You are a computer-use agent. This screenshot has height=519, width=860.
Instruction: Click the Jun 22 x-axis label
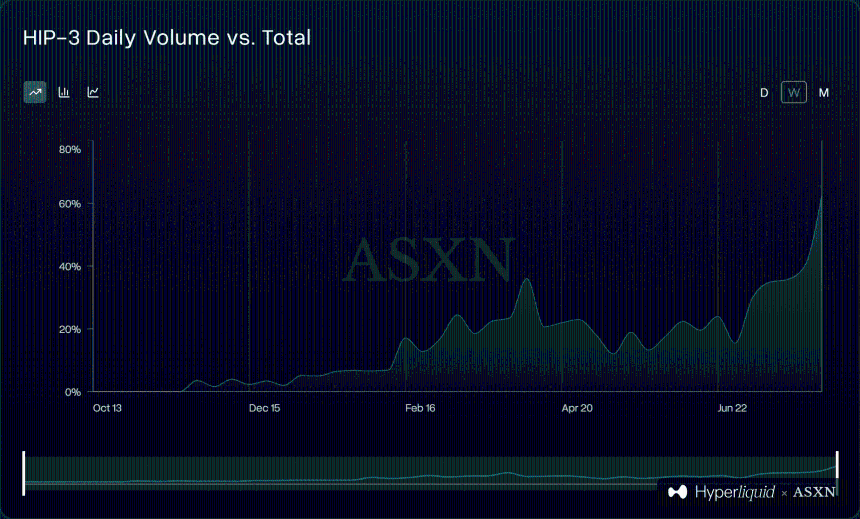point(732,408)
